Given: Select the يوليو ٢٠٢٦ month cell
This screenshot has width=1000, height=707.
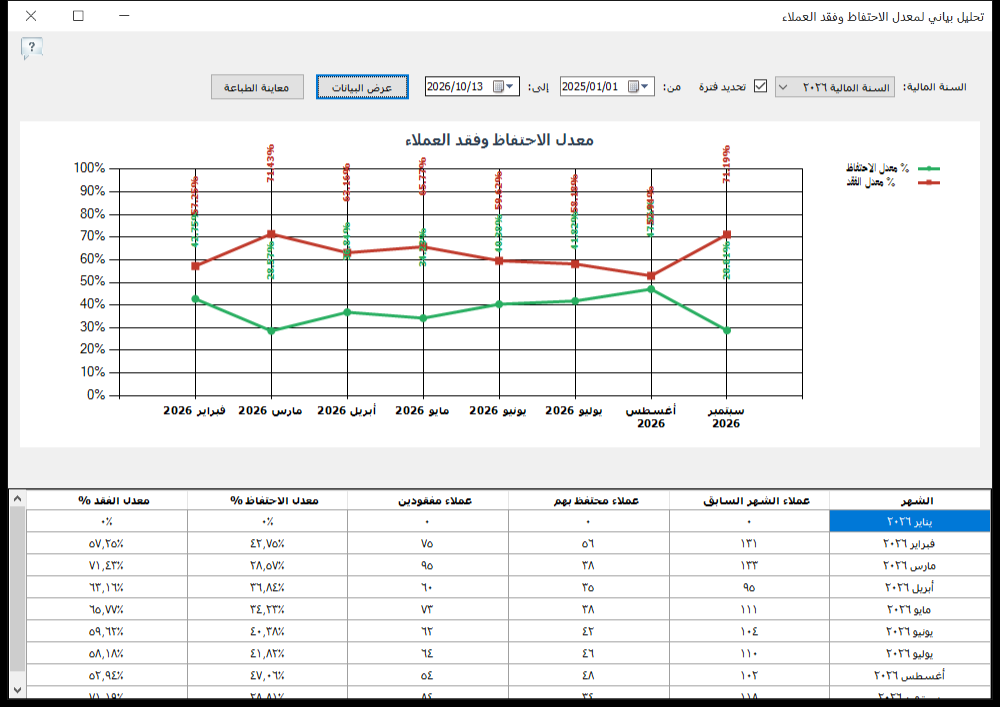Looking at the screenshot, I should pos(909,653).
